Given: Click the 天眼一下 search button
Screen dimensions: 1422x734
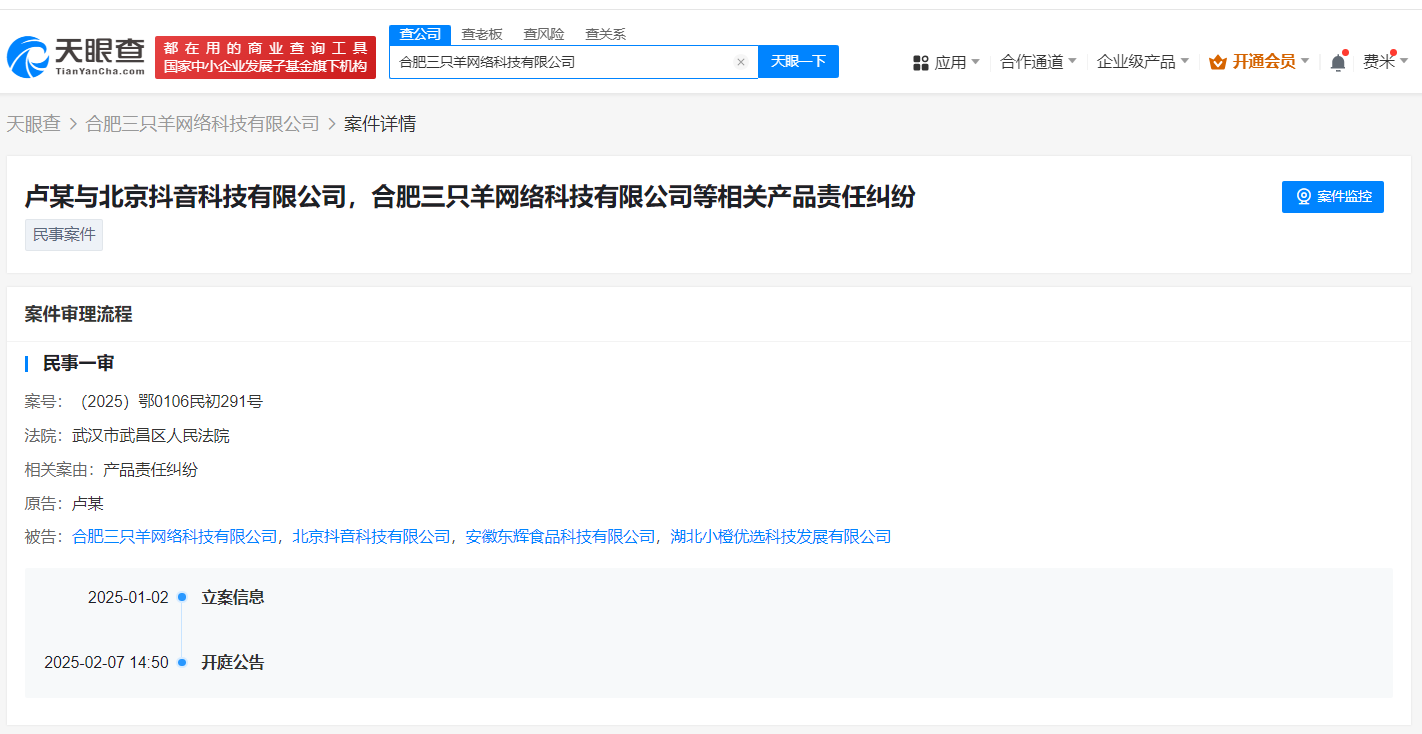Looking at the screenshot, I should (798, 62).
